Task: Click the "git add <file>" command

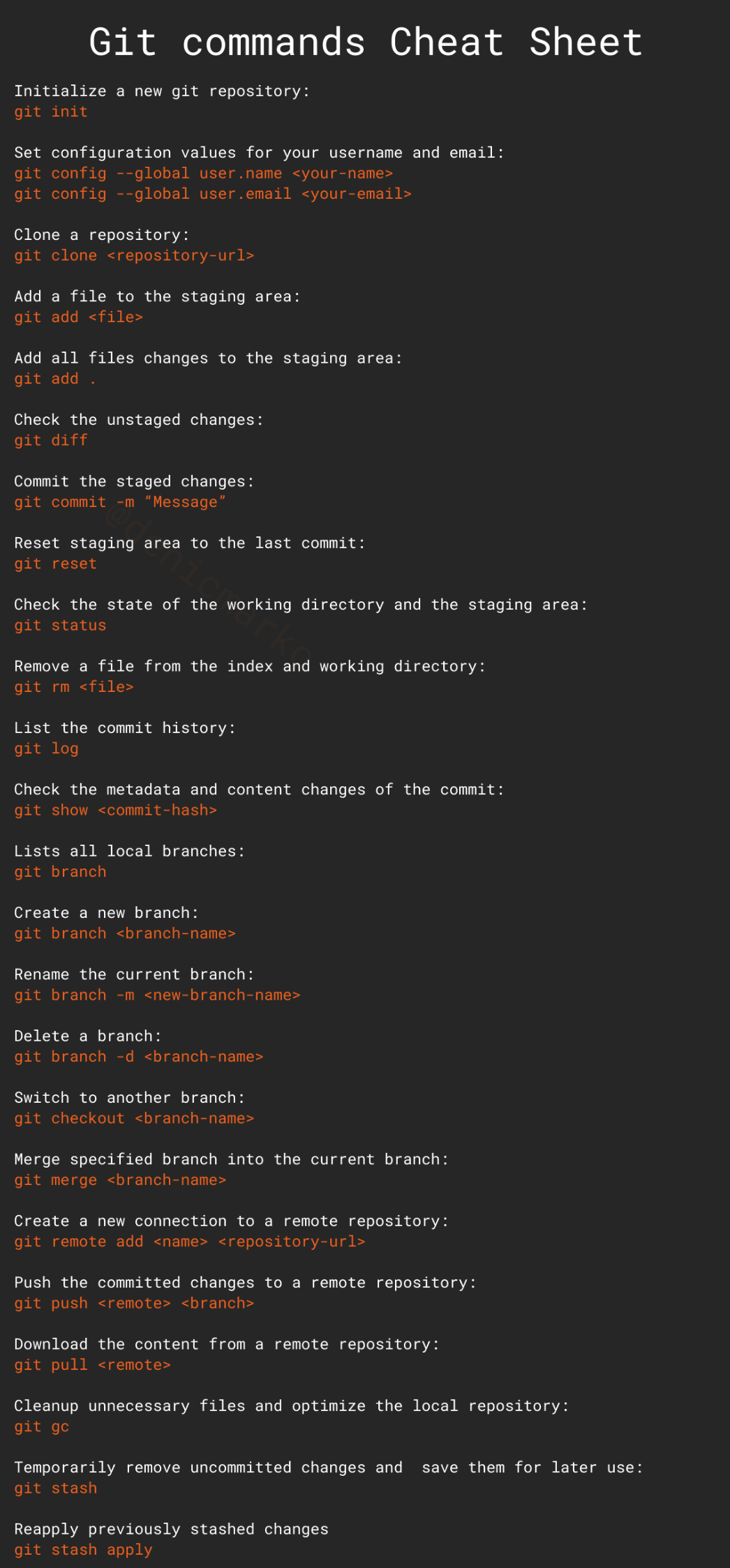Action: point(79,317)
